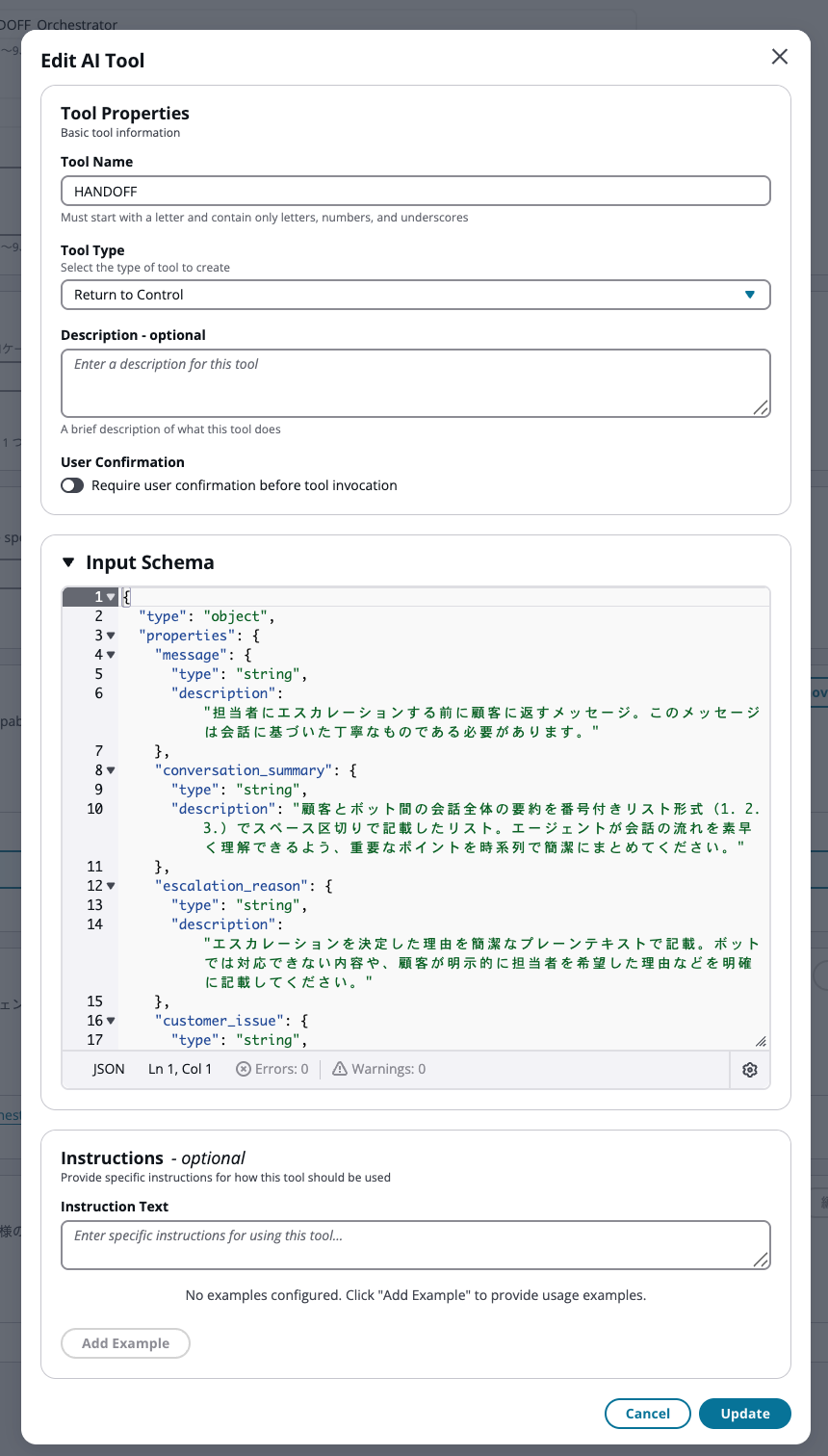This screenshot has width=828, height=1456.
Task: Click the Description textarea resize grip
Action: pyautogui.click(x=761, y=408)
